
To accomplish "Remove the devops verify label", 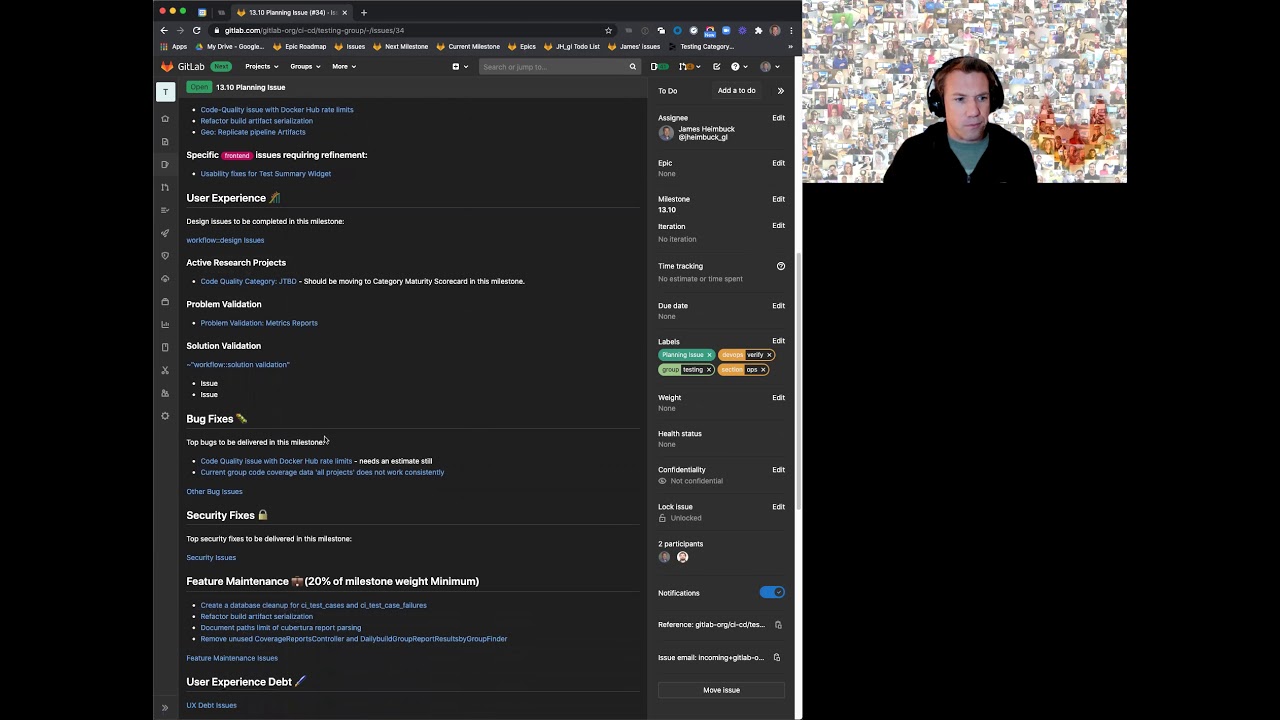I will [x=769, y=355].
